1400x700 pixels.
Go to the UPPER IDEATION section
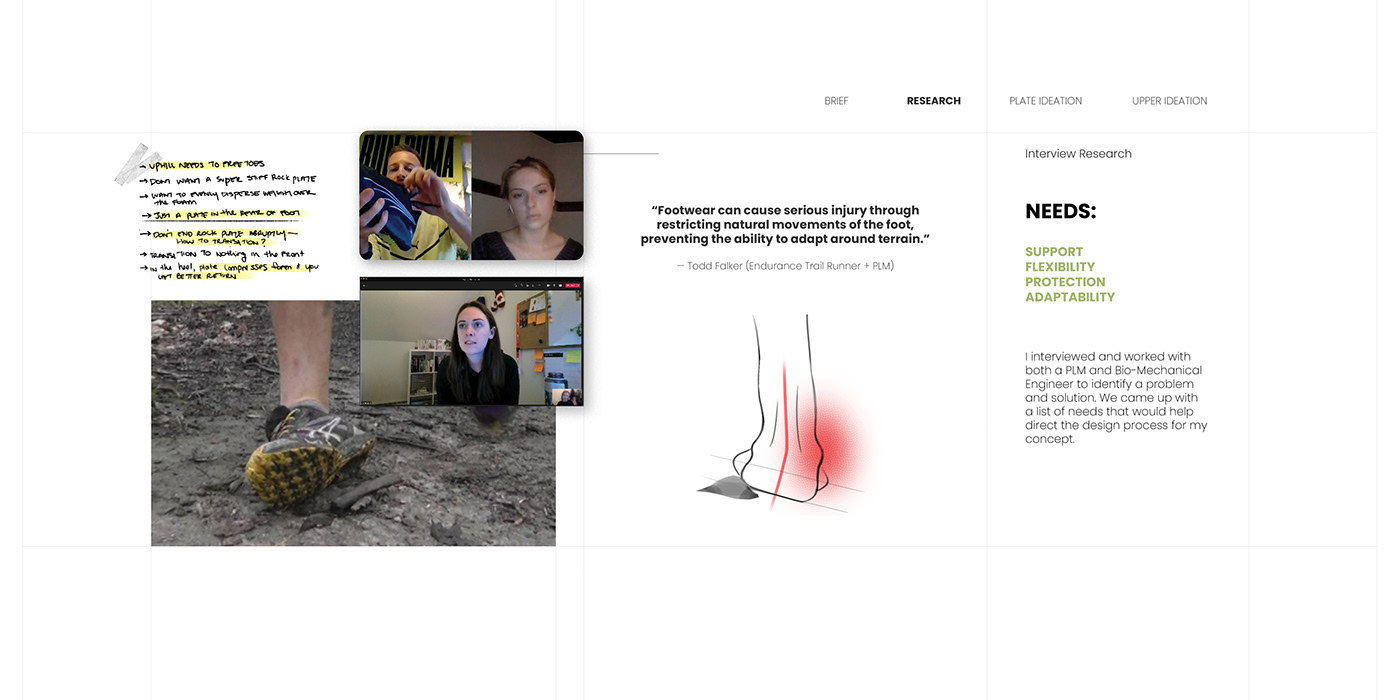tap(1169, 100)
